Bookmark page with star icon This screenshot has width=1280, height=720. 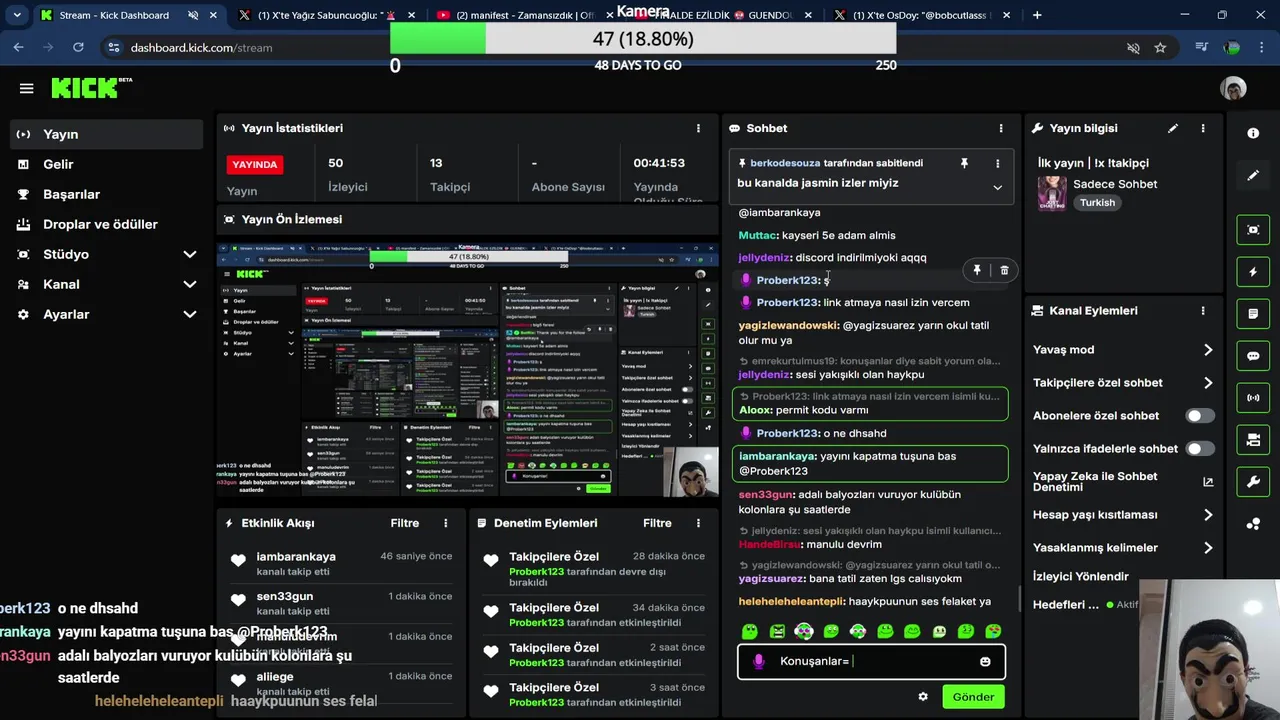tap(1160, 47)
